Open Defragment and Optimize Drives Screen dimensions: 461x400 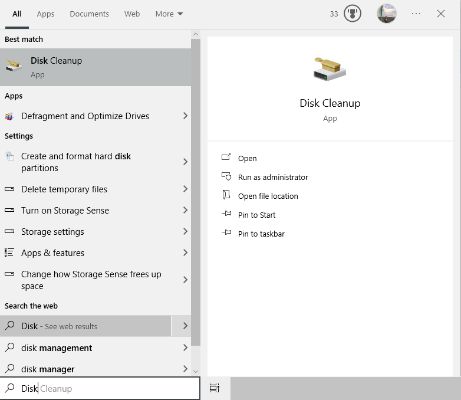85,116
